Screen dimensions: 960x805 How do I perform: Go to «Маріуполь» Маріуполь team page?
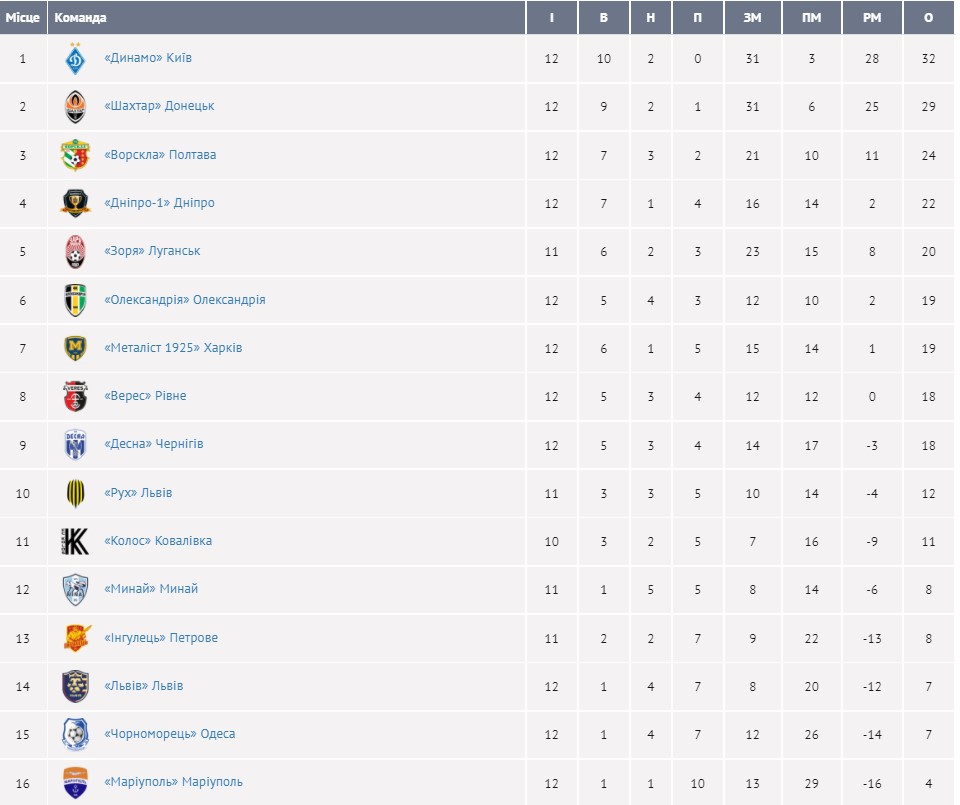point(173,782)
